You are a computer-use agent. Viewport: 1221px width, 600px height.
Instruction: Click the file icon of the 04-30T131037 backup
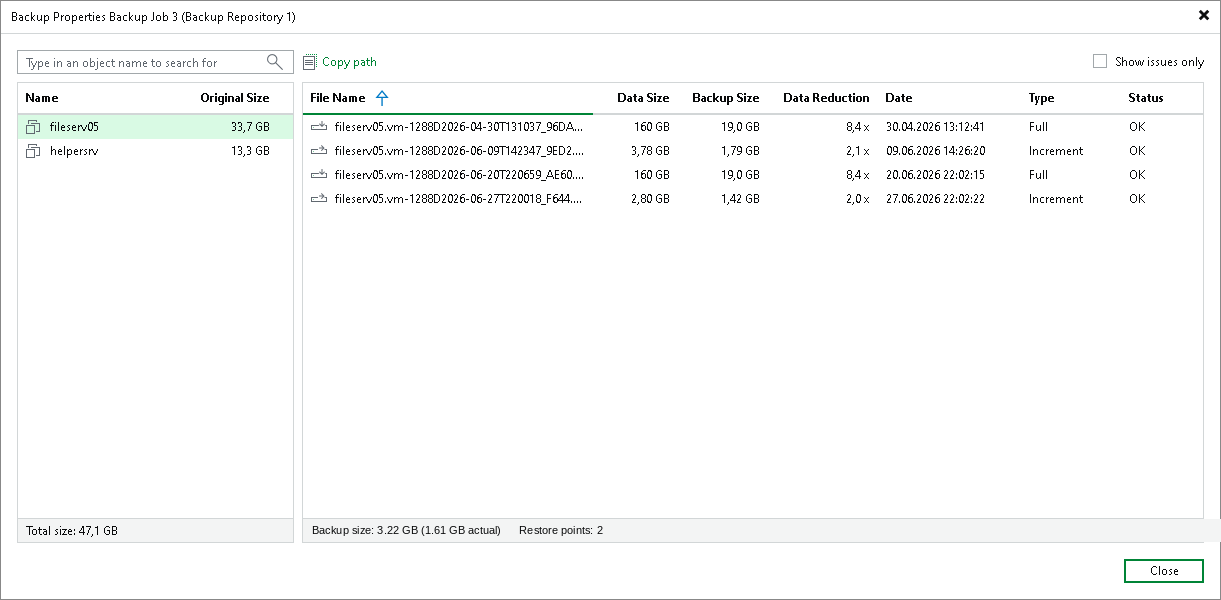pos(319,127)
